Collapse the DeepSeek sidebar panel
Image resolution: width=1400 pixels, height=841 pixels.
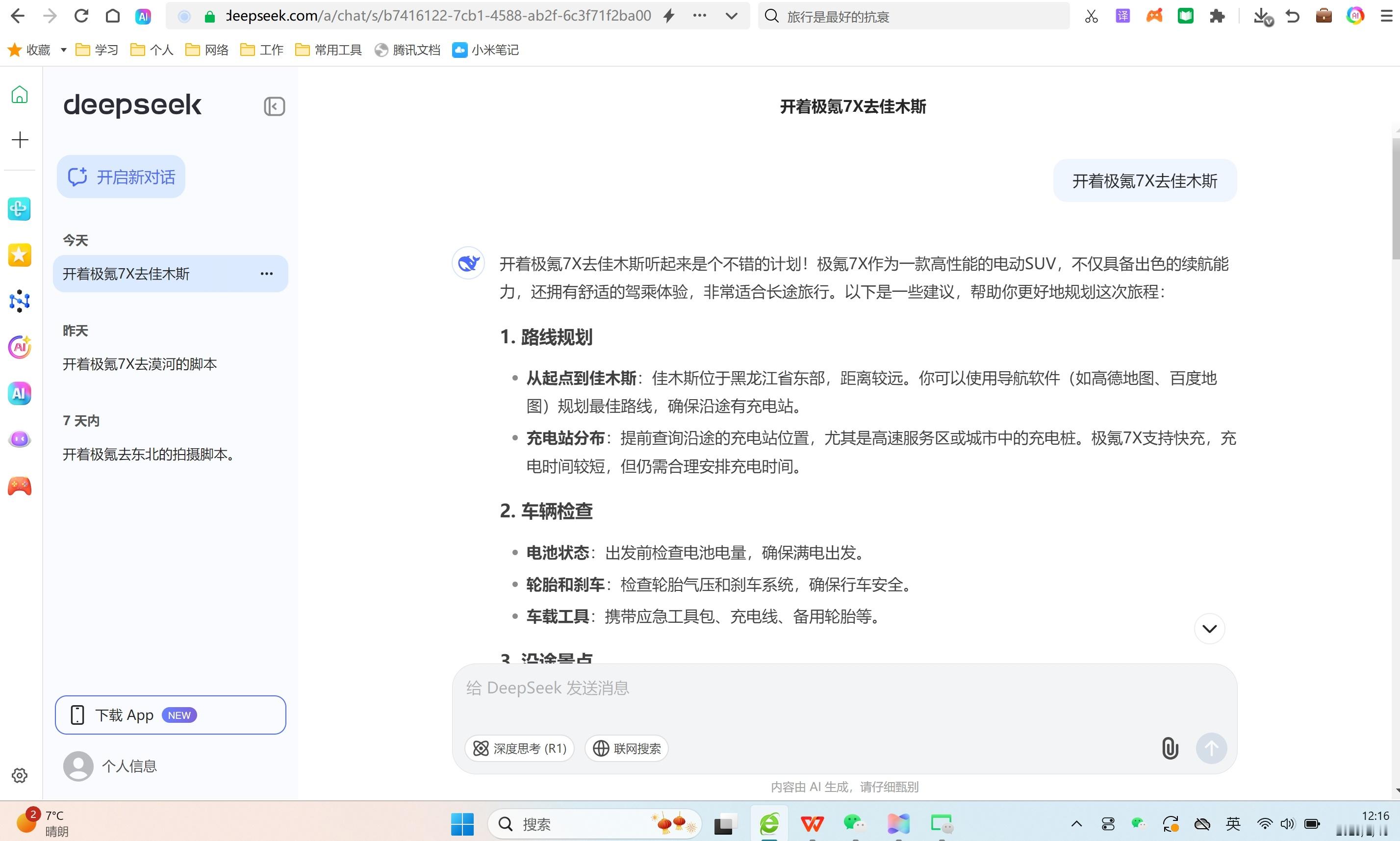coord(274,106)
